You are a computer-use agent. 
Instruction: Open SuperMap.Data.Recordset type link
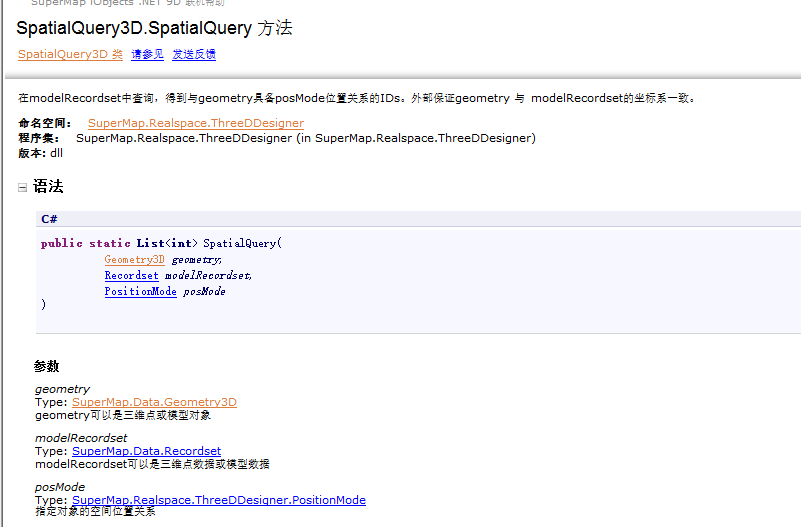(147, 451)
